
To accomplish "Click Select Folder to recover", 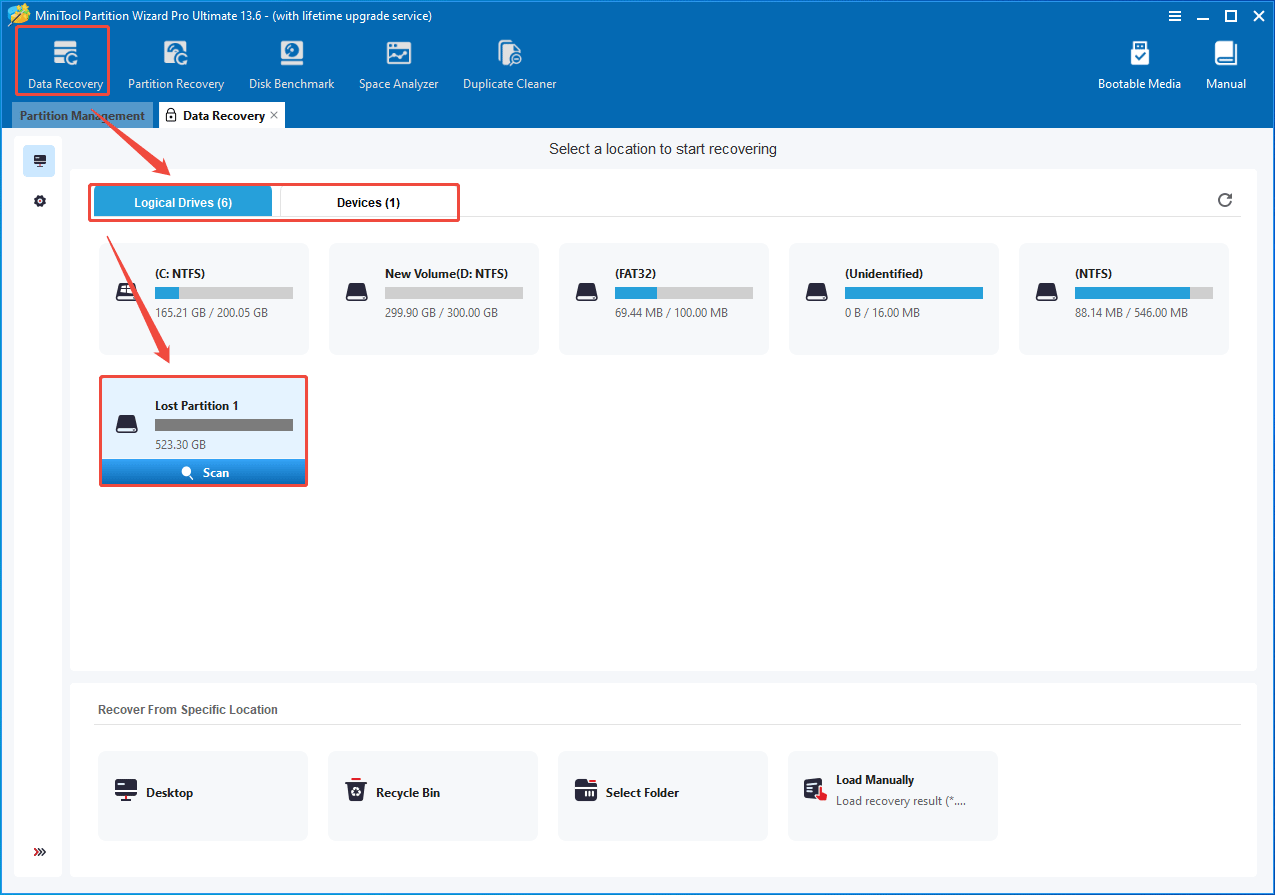I will (662, 793).
